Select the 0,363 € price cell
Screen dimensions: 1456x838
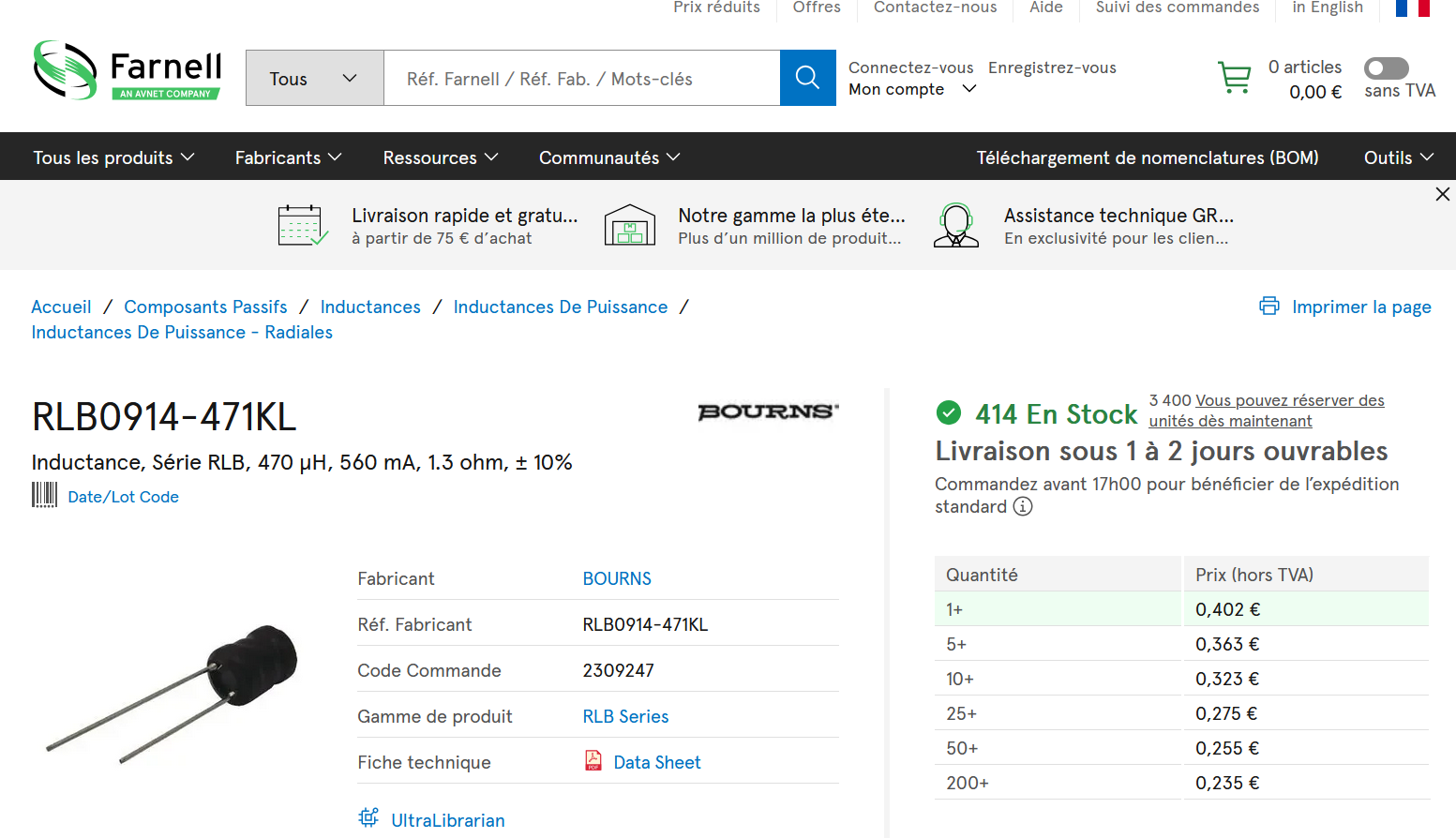pos(1306,644)
